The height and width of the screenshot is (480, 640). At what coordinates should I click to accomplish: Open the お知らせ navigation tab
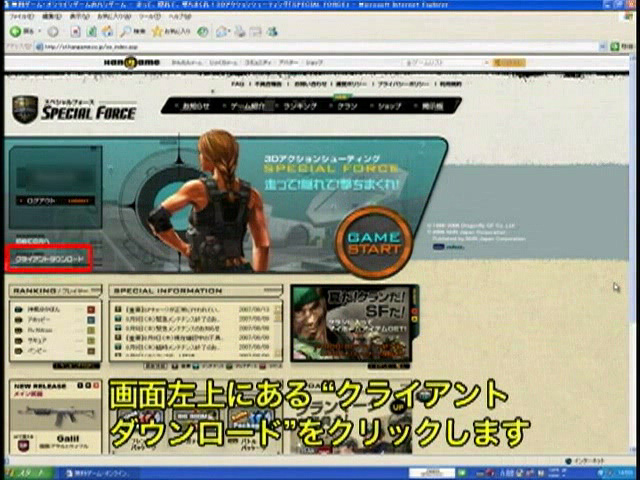196,106
